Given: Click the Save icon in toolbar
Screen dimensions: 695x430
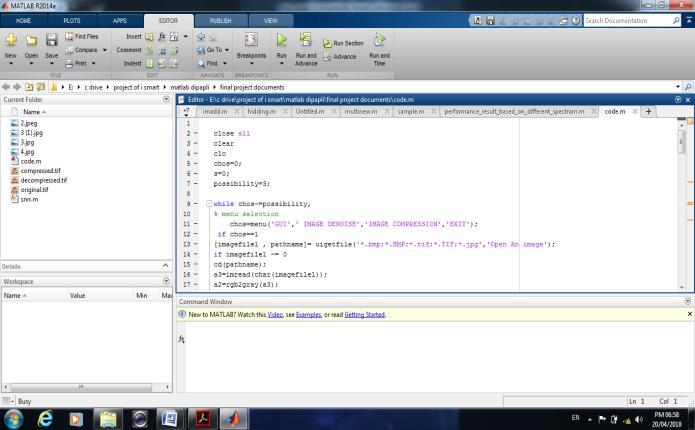Looking at the screenshot, I should (x=52, y=41).
